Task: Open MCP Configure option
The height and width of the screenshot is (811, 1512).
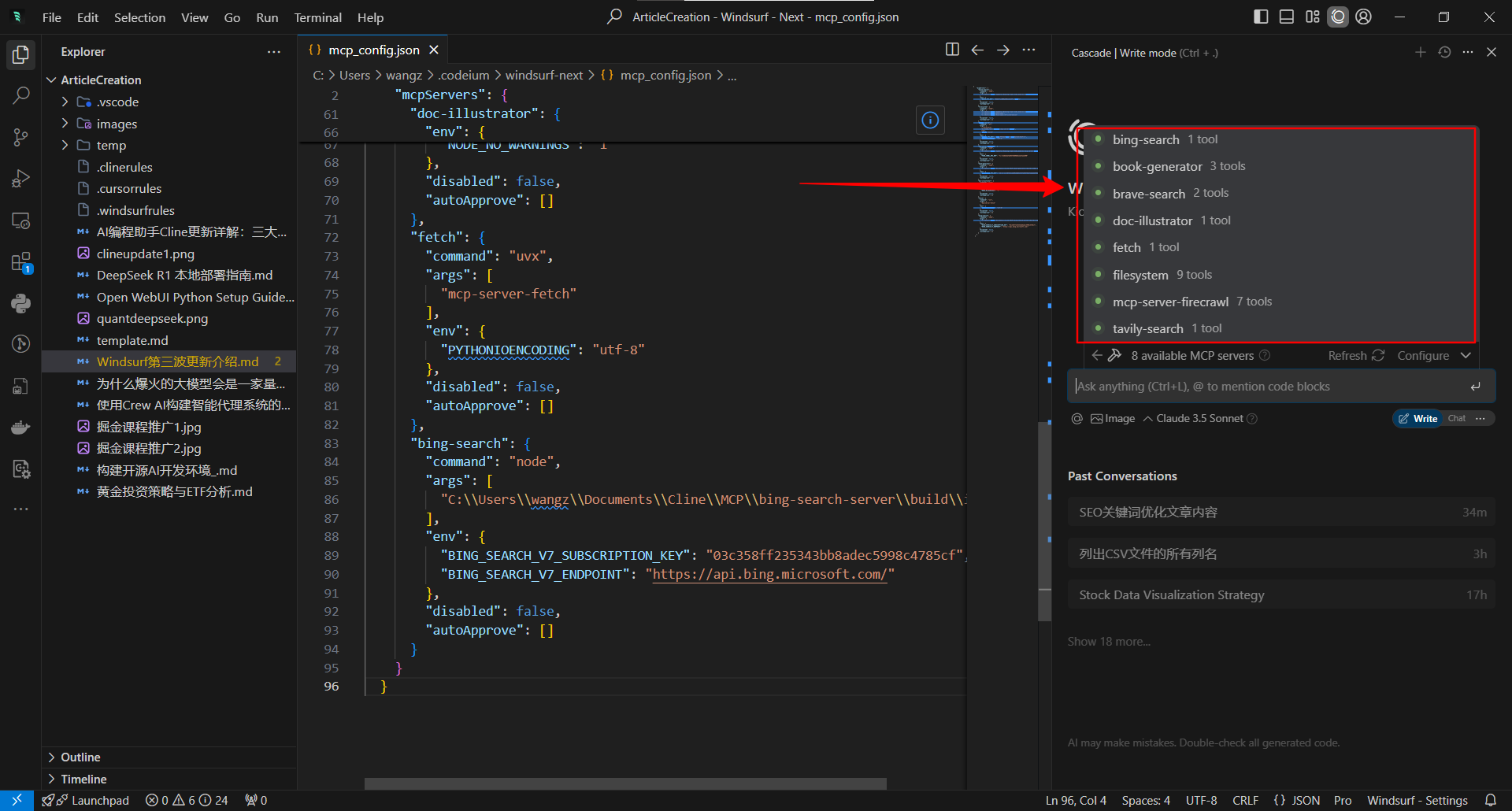Action: click(1423, 355)
